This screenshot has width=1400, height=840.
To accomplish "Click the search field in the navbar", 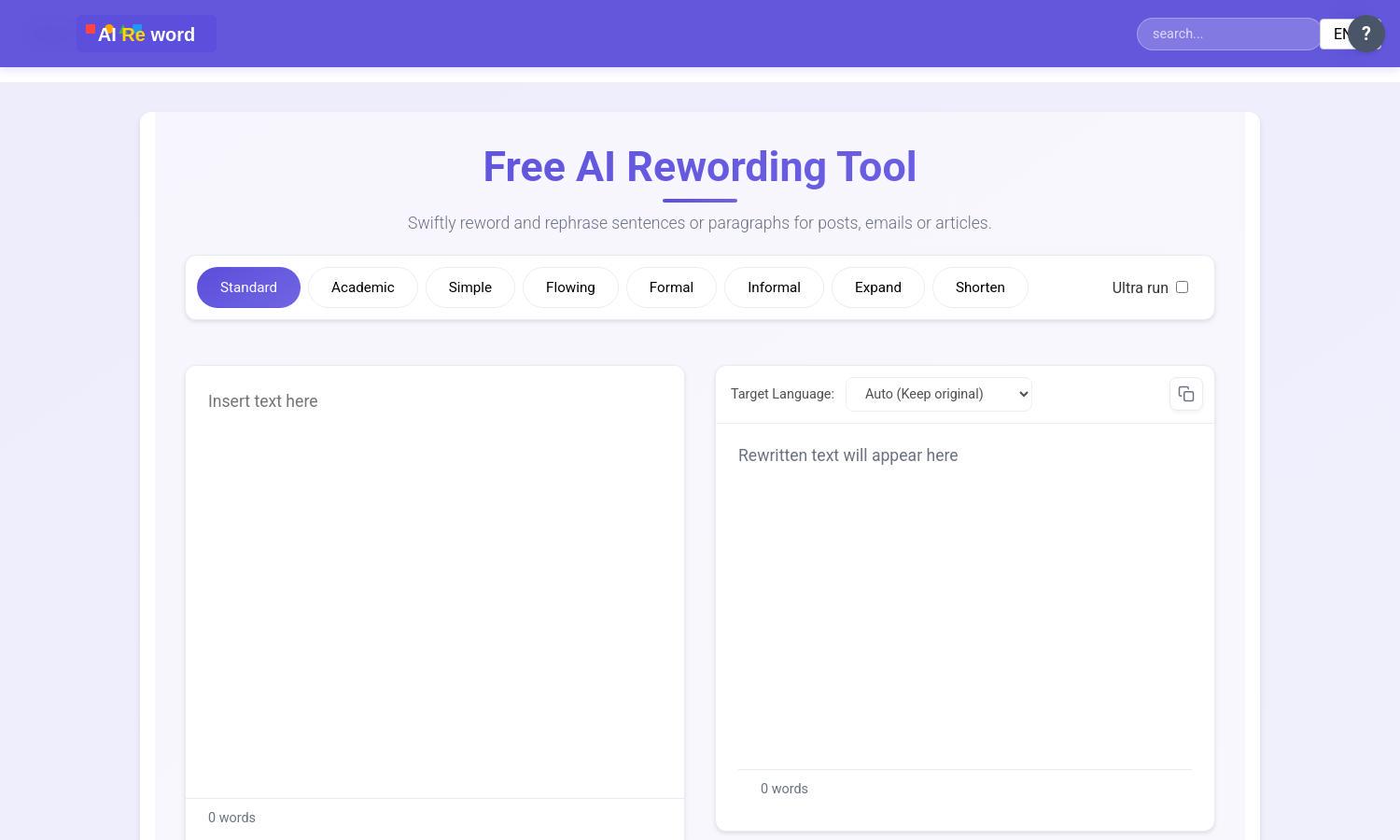I will click(x=1228, y=34).
